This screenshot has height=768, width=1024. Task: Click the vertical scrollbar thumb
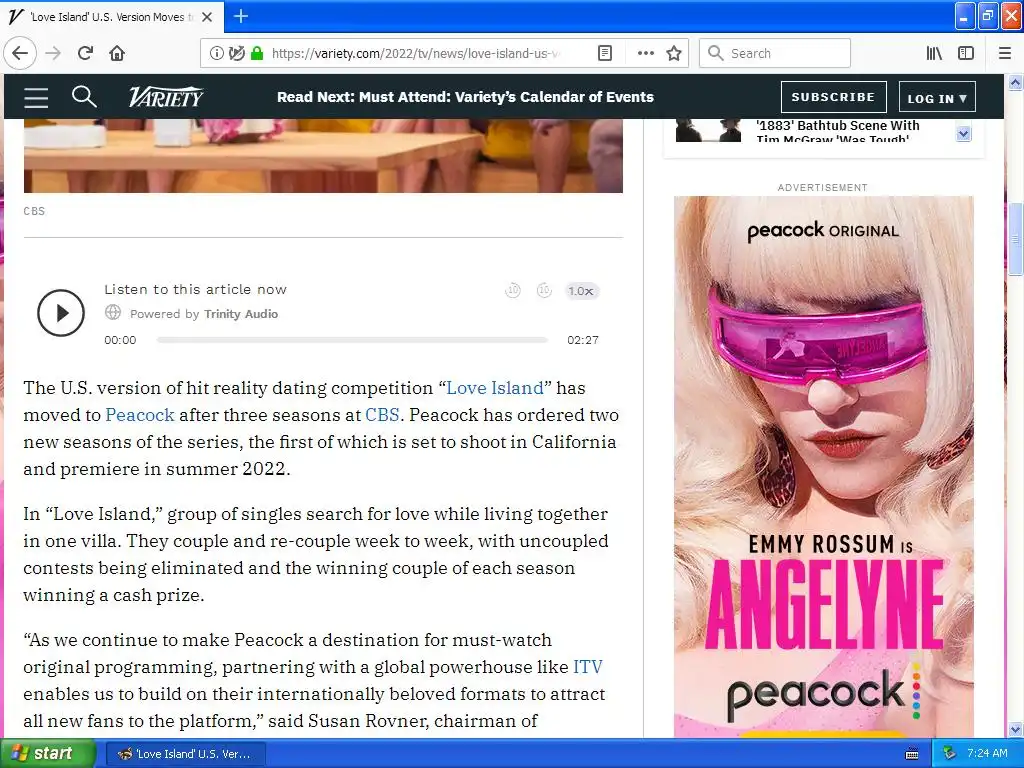point(1015,239)
